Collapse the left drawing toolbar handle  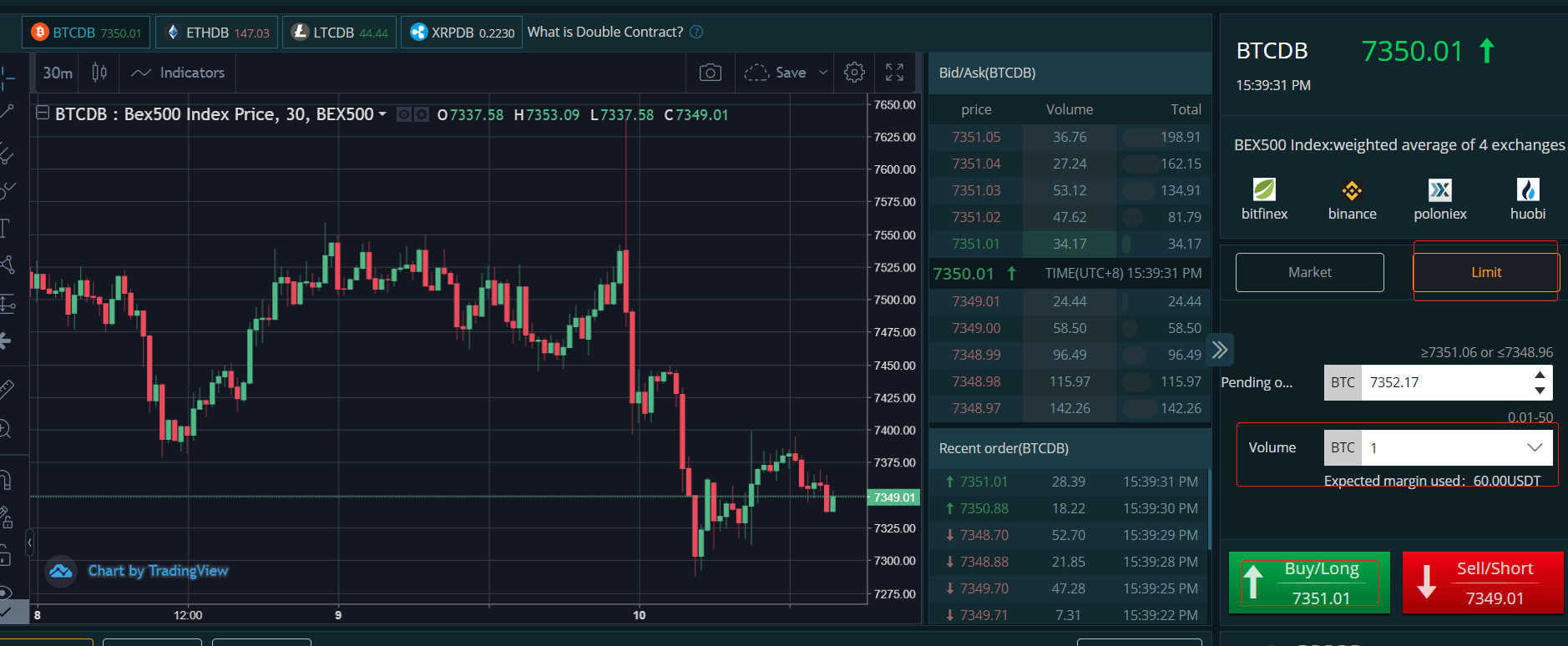(x=30, y=543)
